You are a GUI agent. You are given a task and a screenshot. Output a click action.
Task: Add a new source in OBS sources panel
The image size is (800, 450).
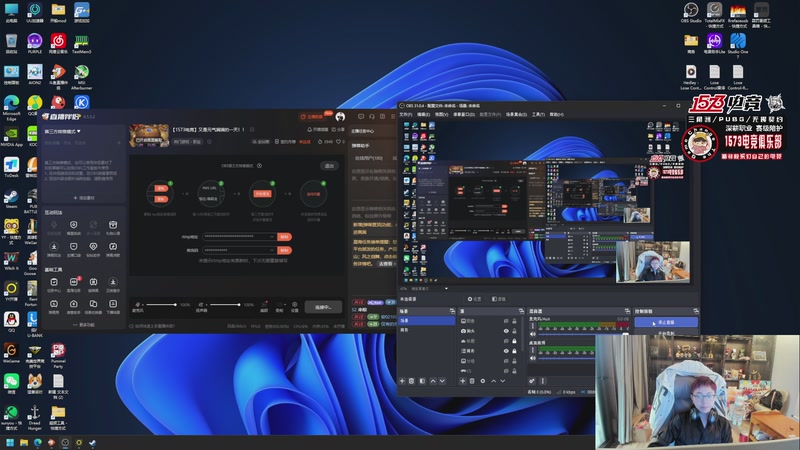463,381
